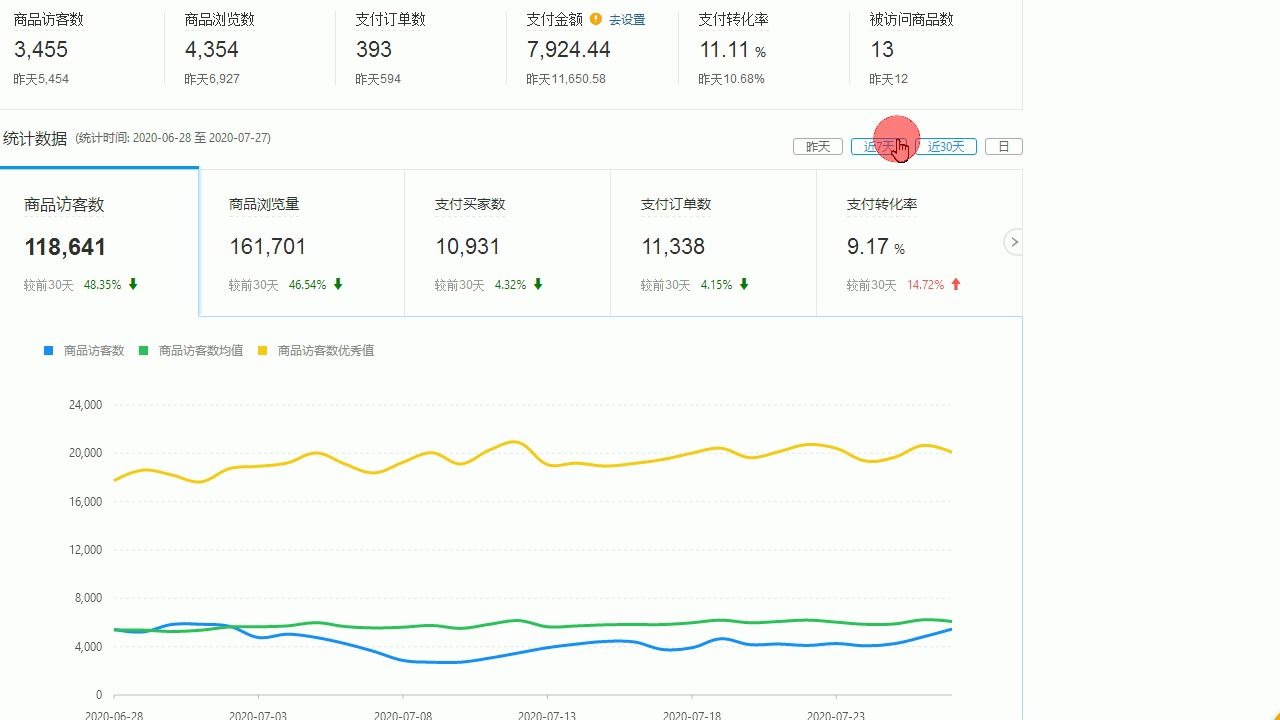Toggle the yellow 商品访客数优秀值 legend series
The height and width of the screenshot is (720, 1280).
316,351
